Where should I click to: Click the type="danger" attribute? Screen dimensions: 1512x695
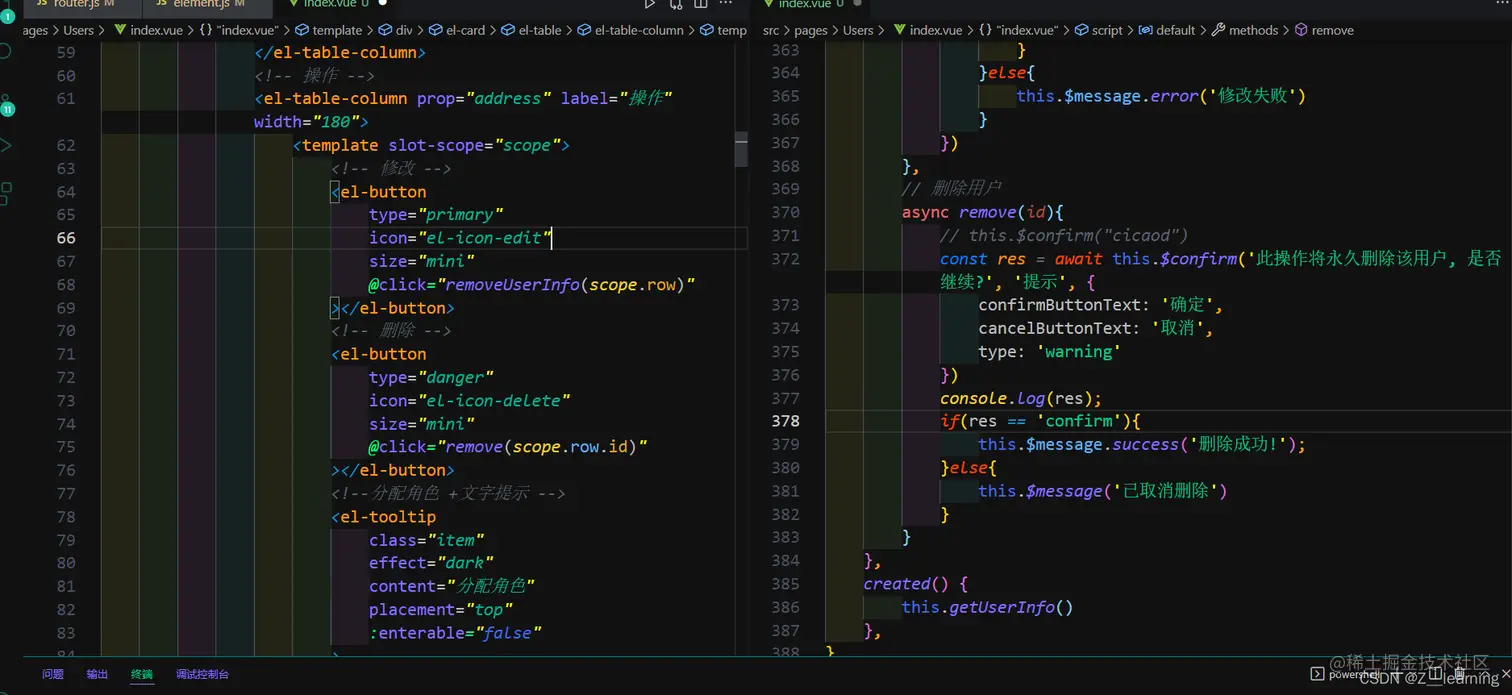click(x=432, y=377)
